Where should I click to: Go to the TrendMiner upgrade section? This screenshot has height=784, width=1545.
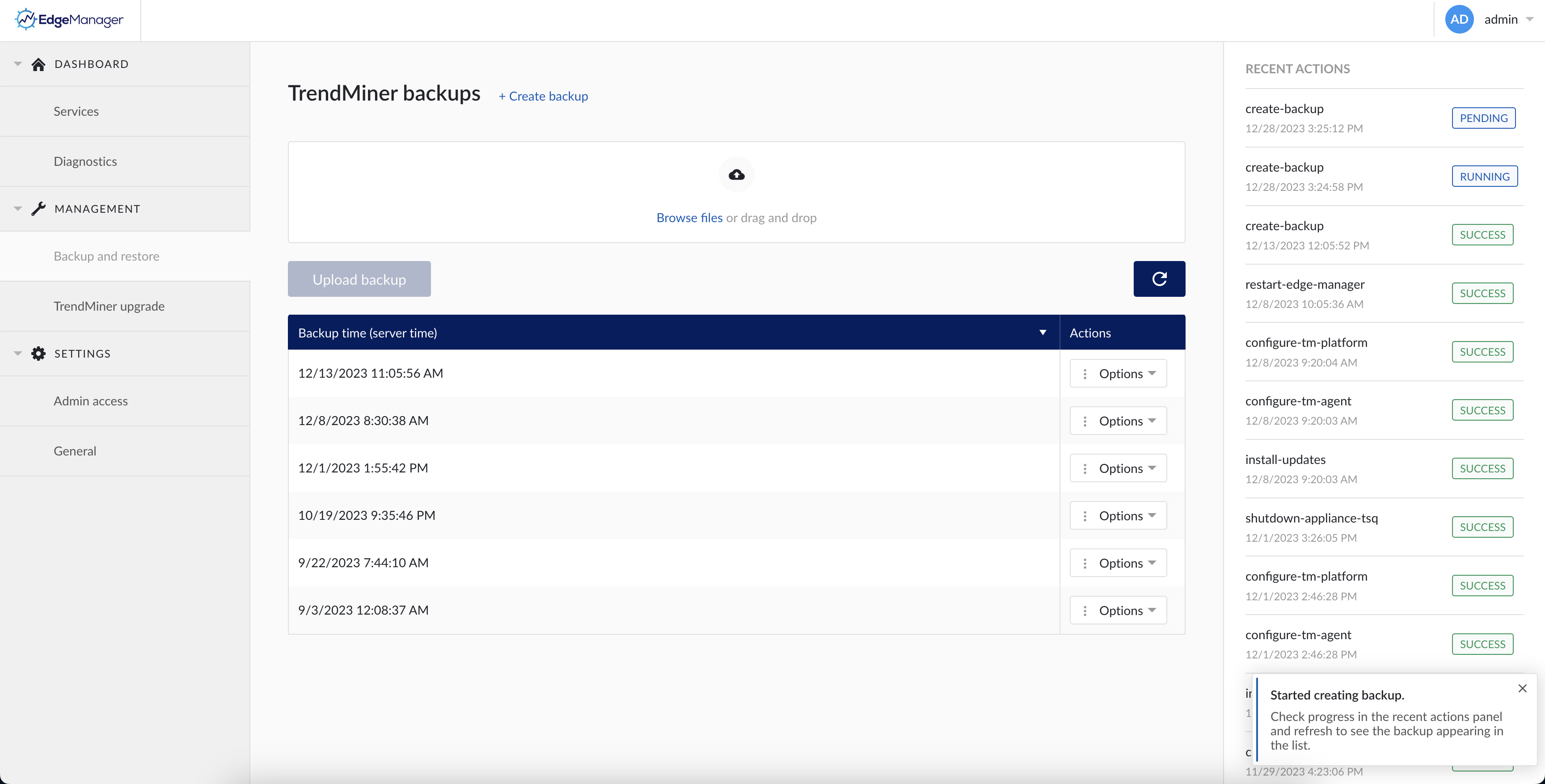point(109,306)
